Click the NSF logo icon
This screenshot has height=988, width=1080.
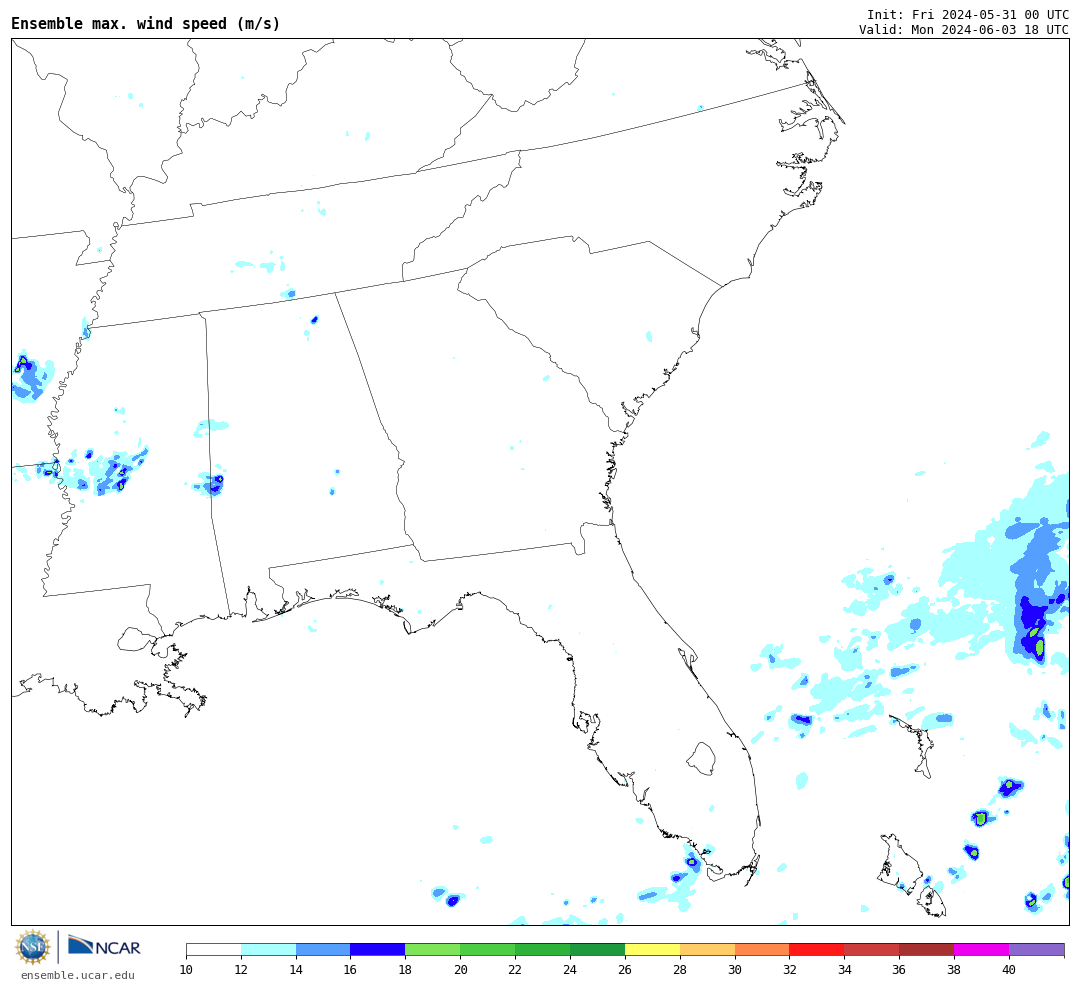32,947
